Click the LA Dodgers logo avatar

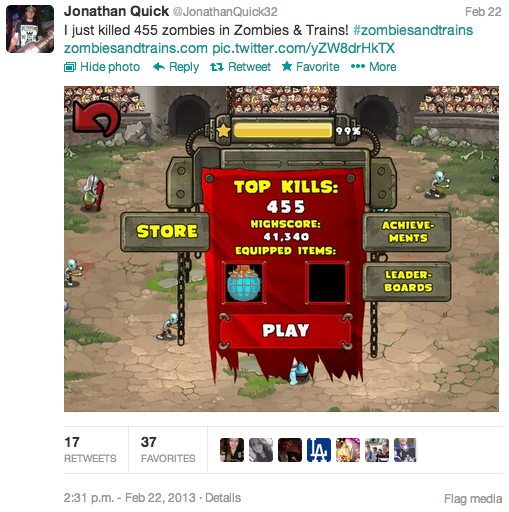click(x=319, y=450)
